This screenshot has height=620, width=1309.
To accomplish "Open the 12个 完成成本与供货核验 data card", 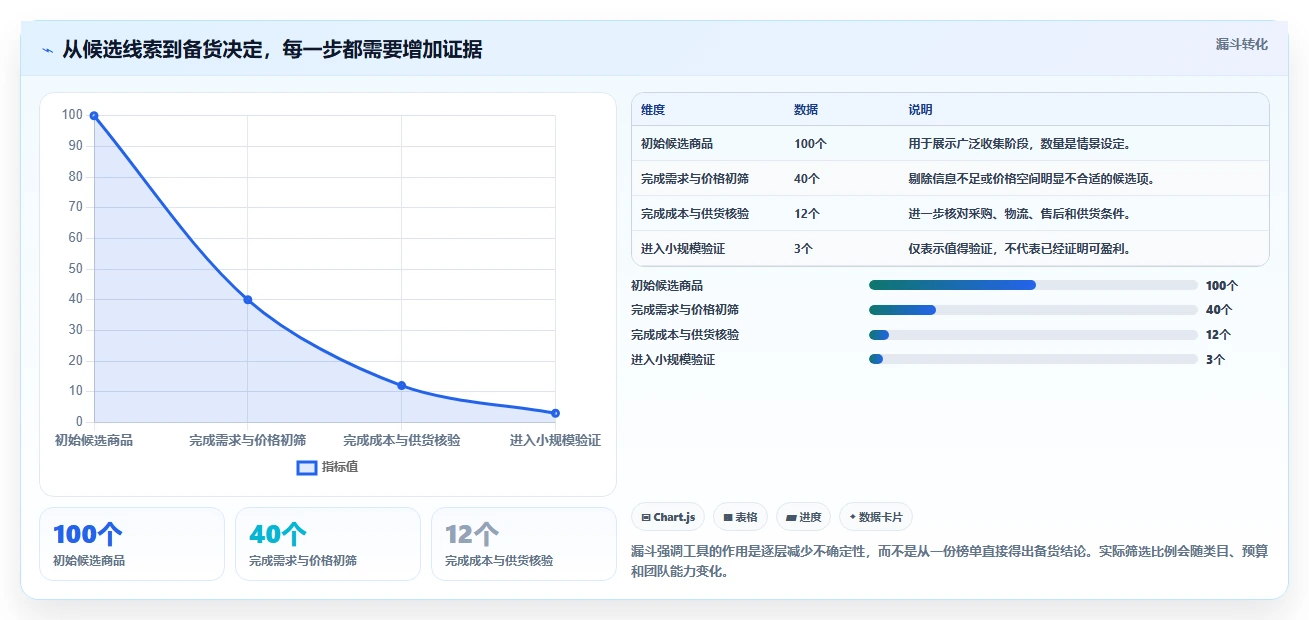I will click(x=524, y=544).
